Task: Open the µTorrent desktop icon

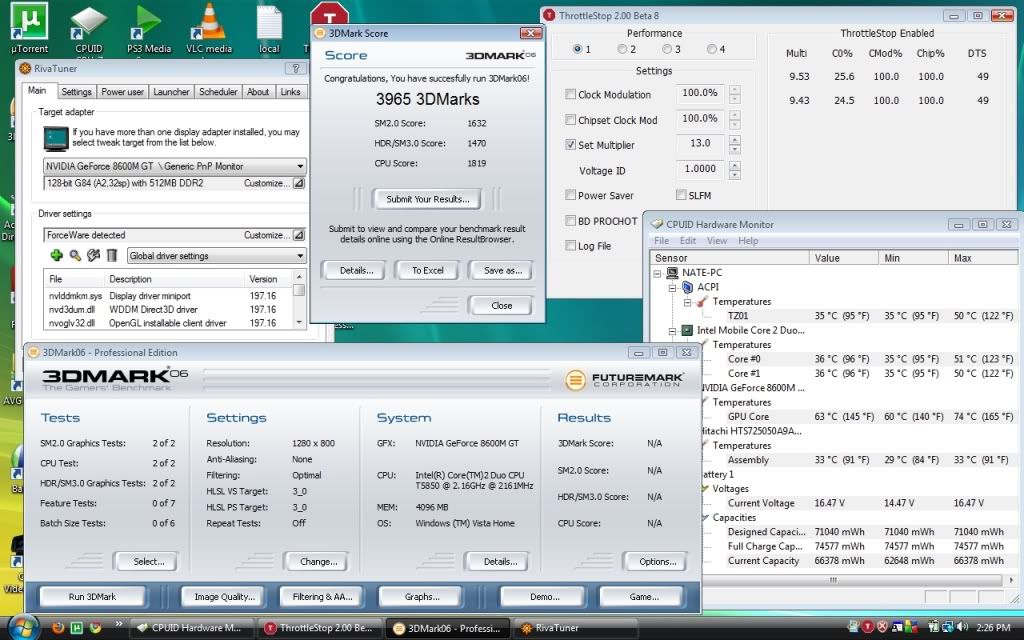Action: coord(29,27)
